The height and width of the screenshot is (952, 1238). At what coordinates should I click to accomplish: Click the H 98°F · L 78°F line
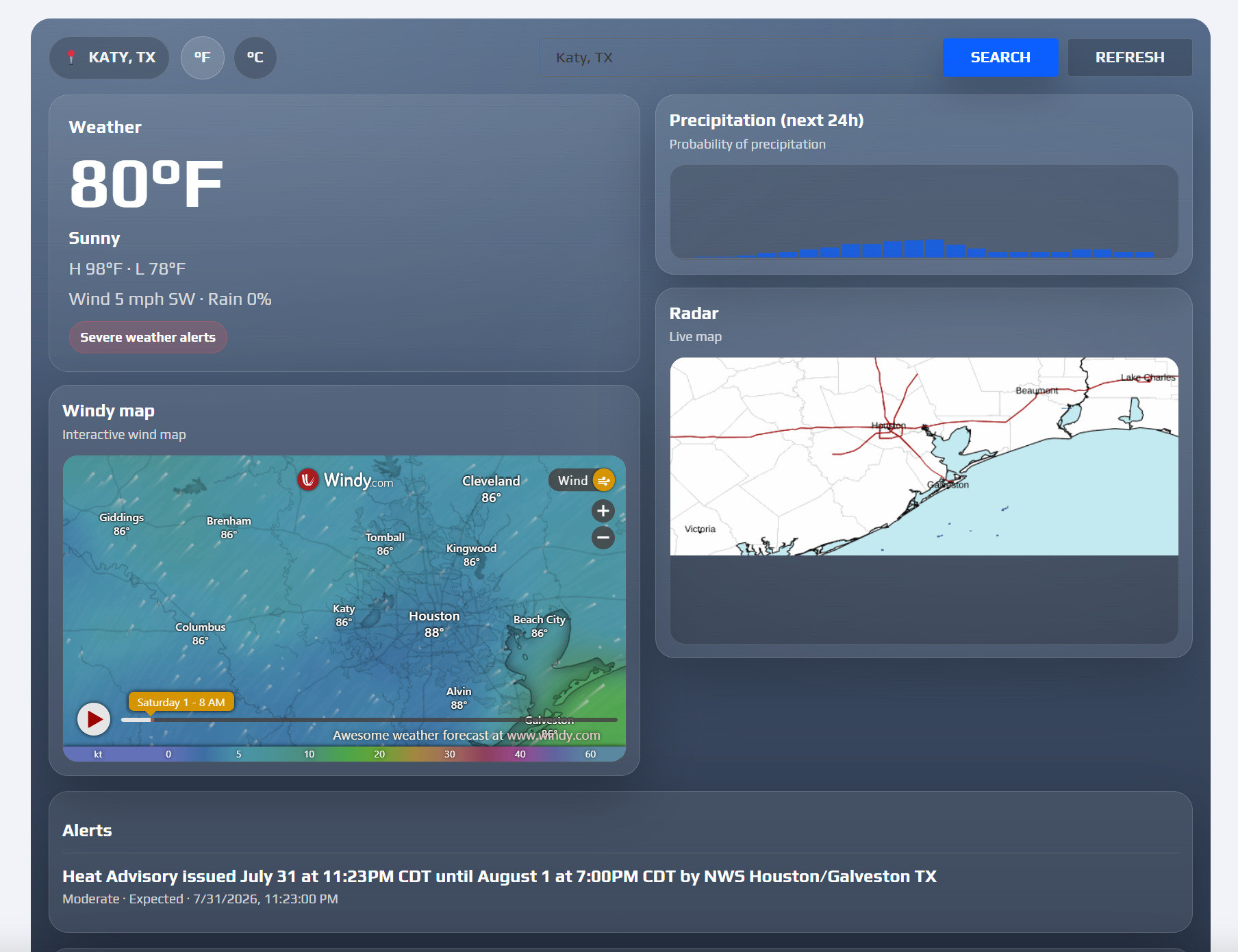[x=127, y=268]
